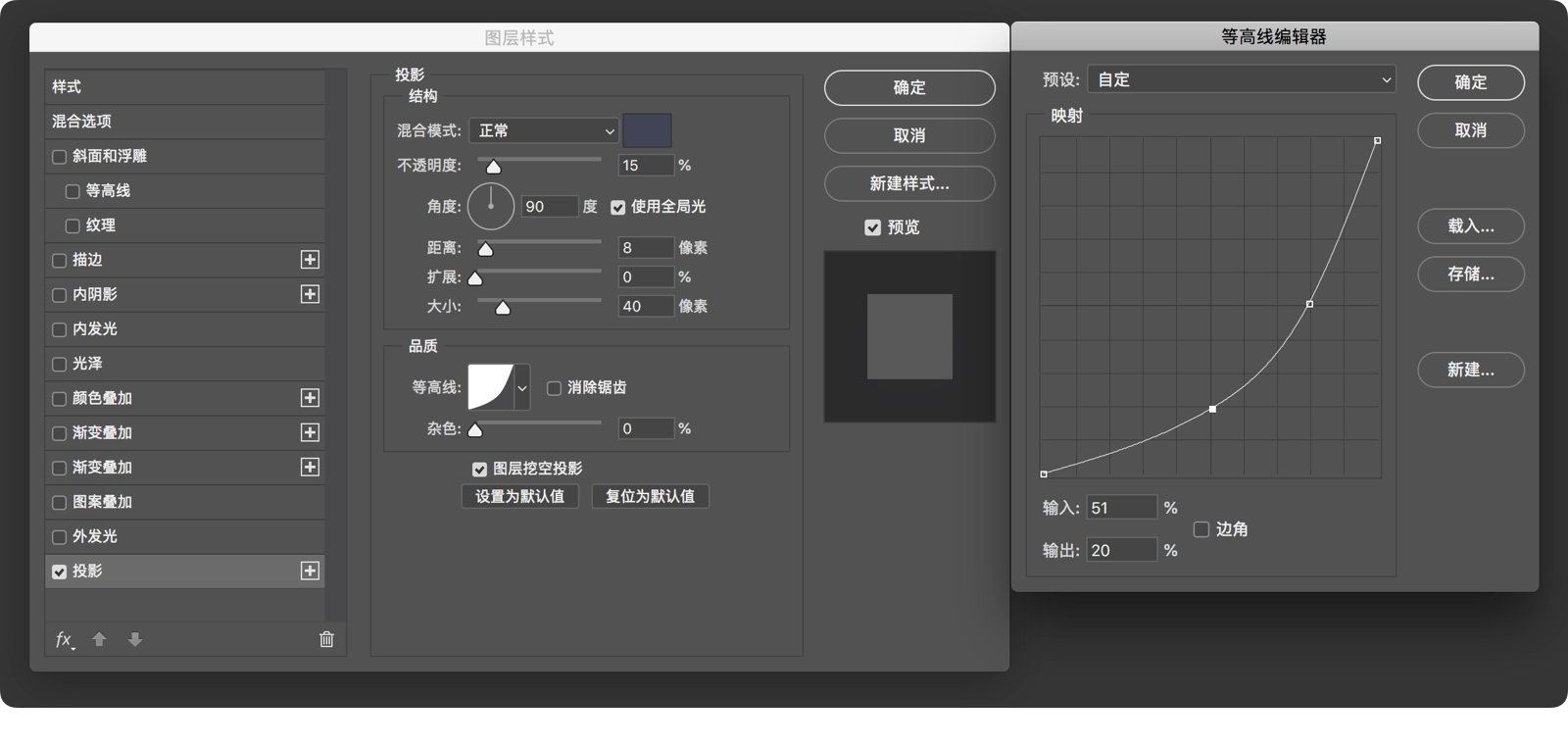Click 设置为默认值 button
1568x747 pixels.
pyautogui.click(x=519, y=496)
